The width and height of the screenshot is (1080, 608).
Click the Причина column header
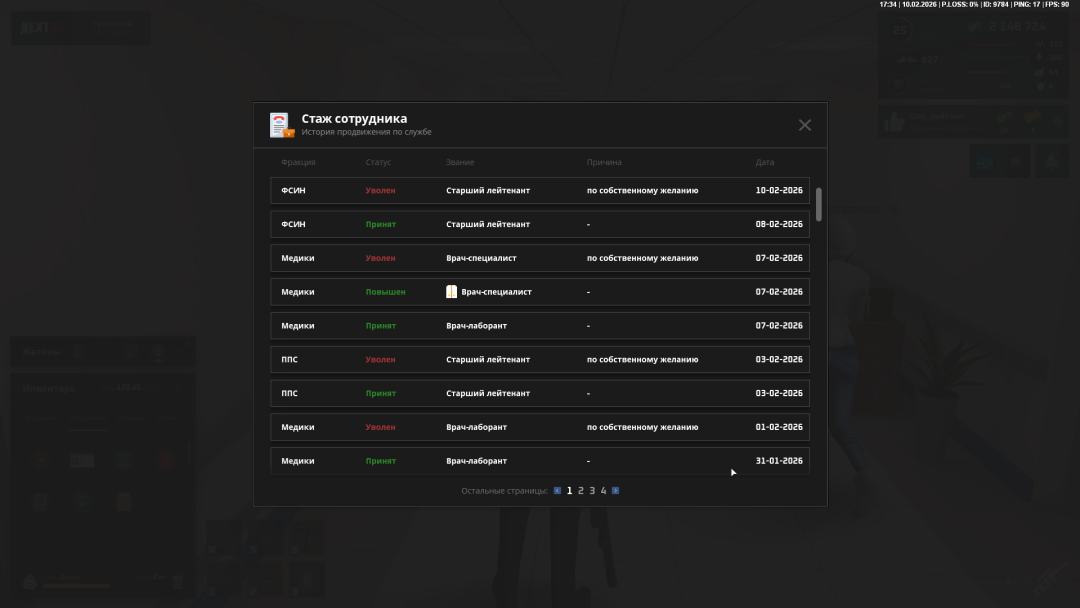click(x=604, y=162)
